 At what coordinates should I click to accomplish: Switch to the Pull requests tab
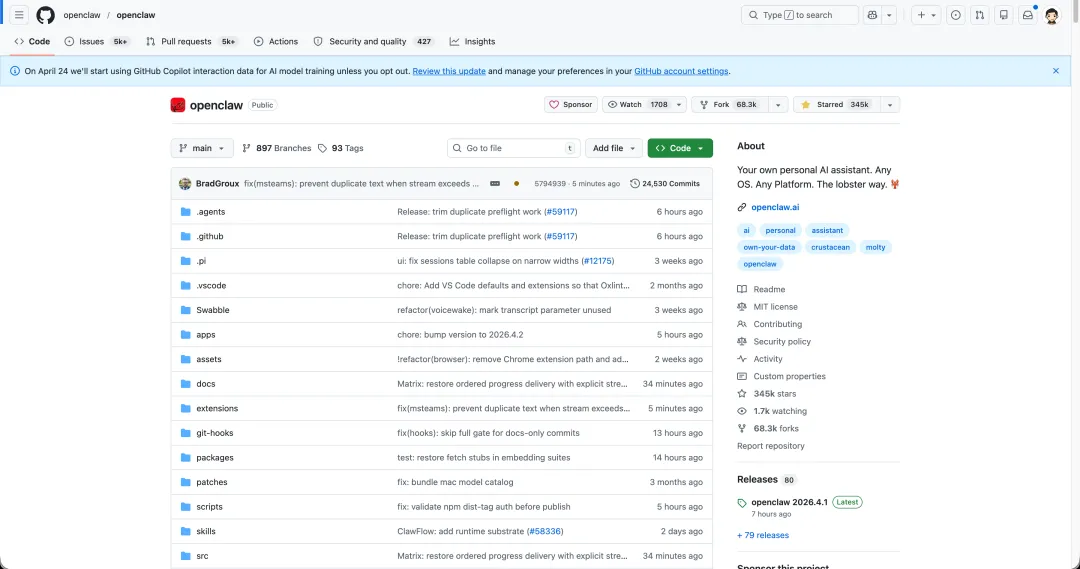click(191, 41)
